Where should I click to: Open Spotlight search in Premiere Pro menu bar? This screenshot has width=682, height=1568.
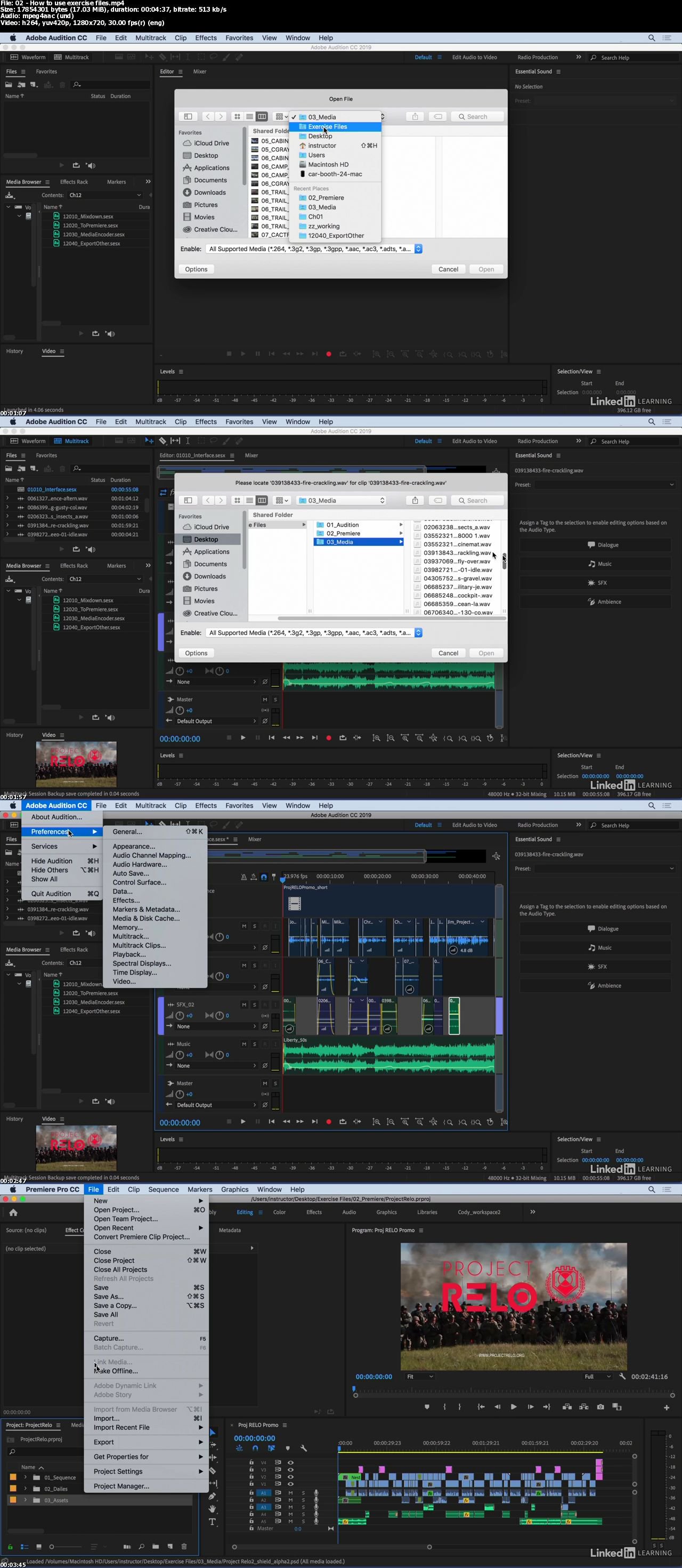[x=652, y=1189]
